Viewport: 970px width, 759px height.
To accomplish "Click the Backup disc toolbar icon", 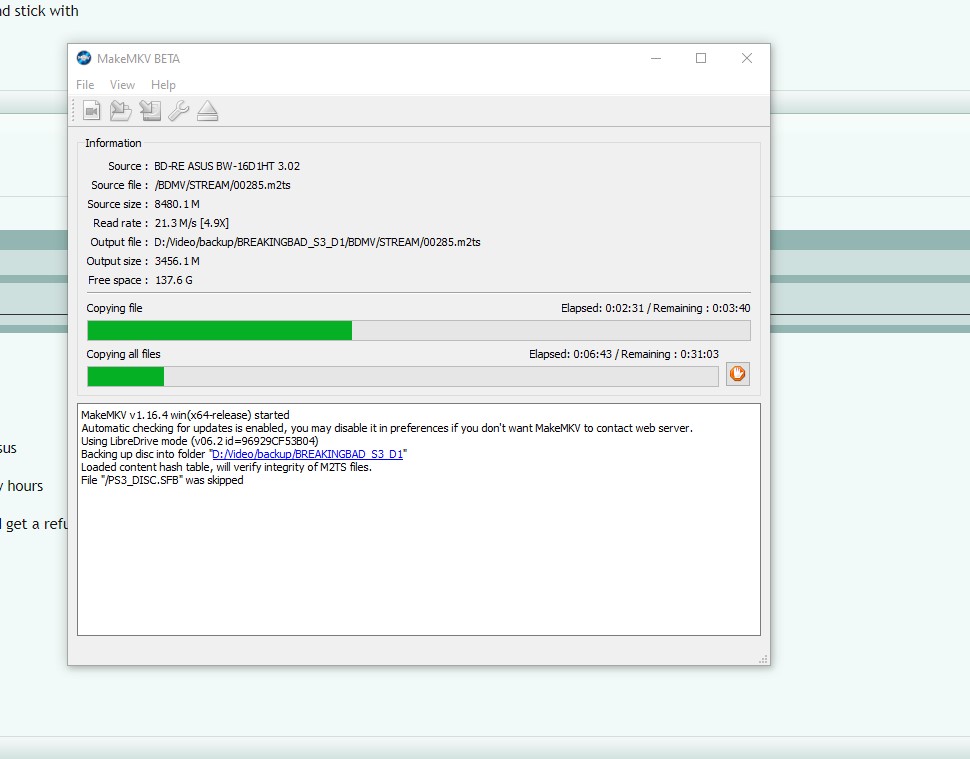I will [x=150, y=111].
